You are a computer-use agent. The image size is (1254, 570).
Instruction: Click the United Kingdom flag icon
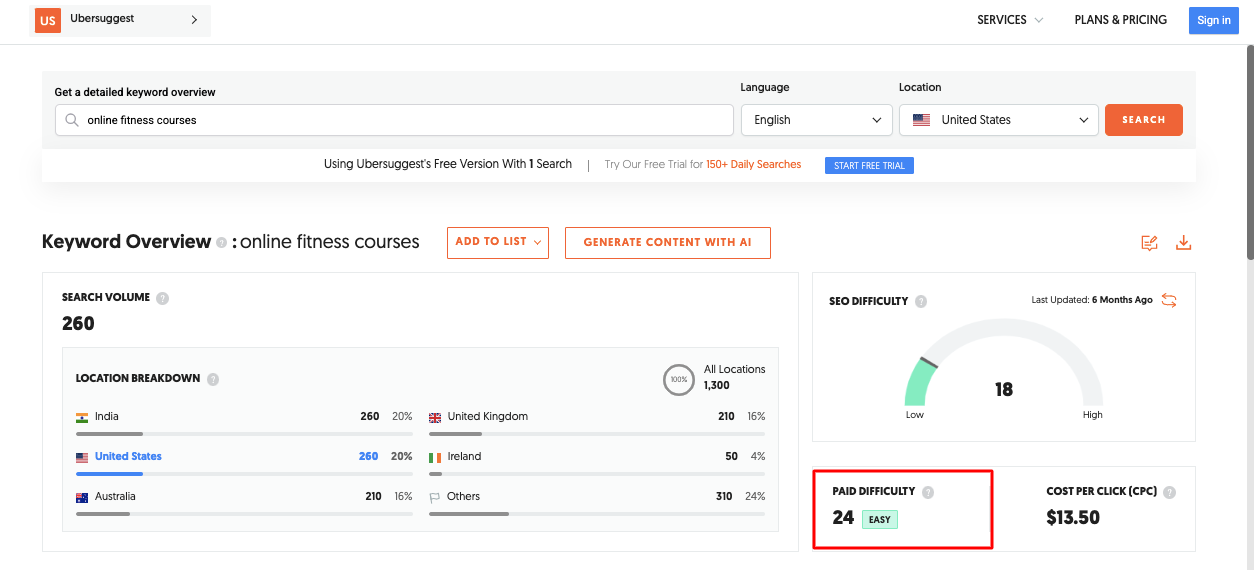tap(435, 417)
